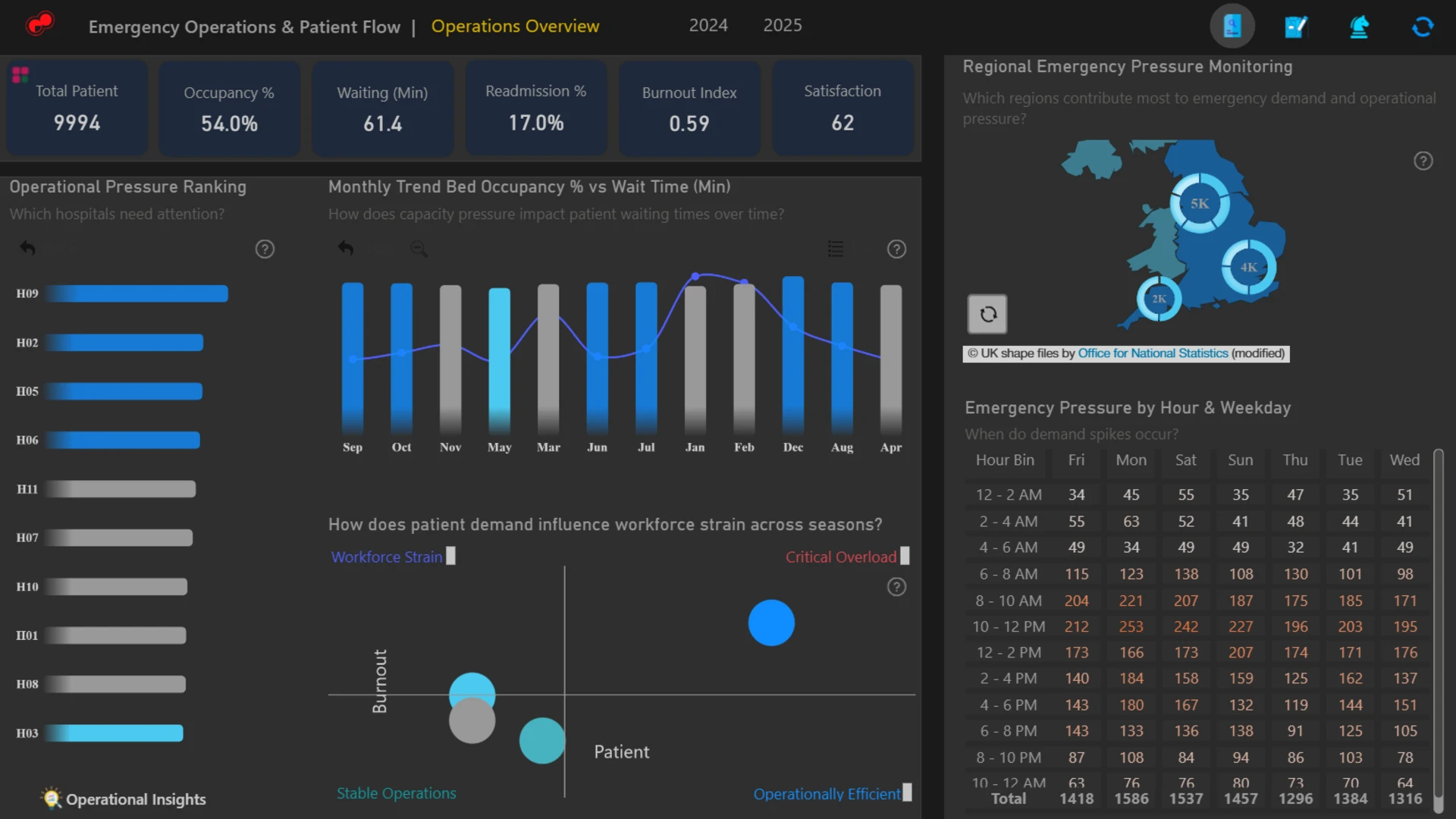Click the heatmap table vertical scrollbar

tap(1438, 629)
